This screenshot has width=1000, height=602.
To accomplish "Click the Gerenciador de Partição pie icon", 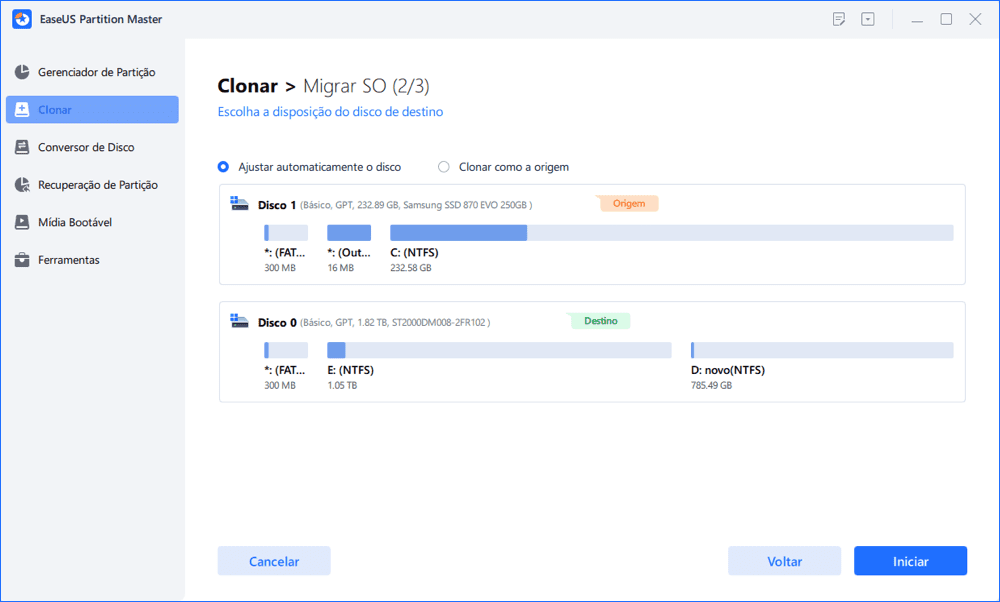I will (x=22, y=72).
